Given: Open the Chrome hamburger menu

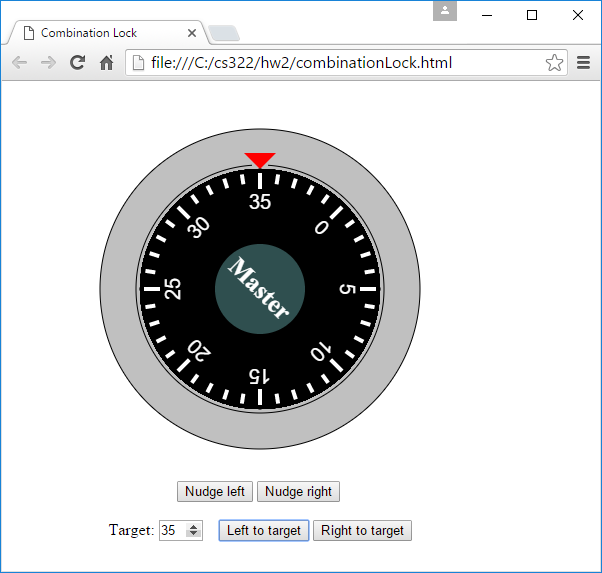Looking at the screenshot, I should click(x=583, y=63).
